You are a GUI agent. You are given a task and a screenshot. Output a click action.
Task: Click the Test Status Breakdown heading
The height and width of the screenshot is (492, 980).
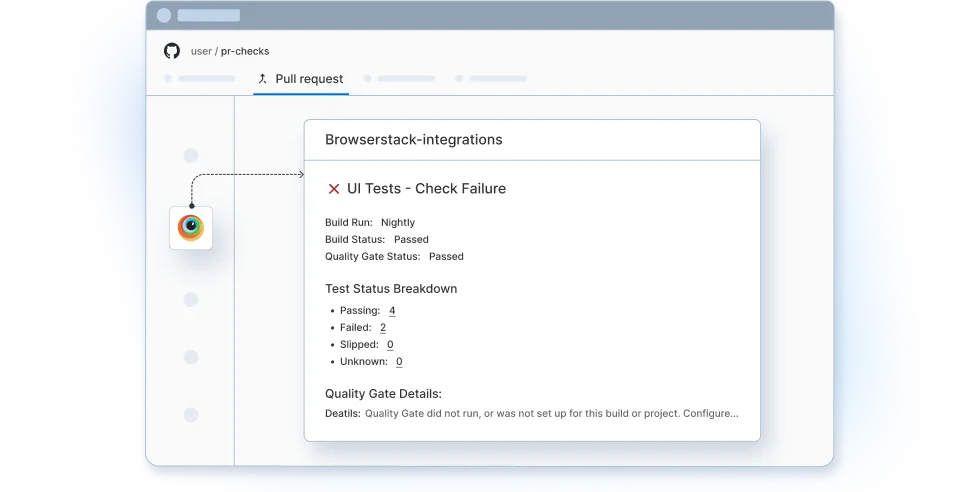point(391,289)
